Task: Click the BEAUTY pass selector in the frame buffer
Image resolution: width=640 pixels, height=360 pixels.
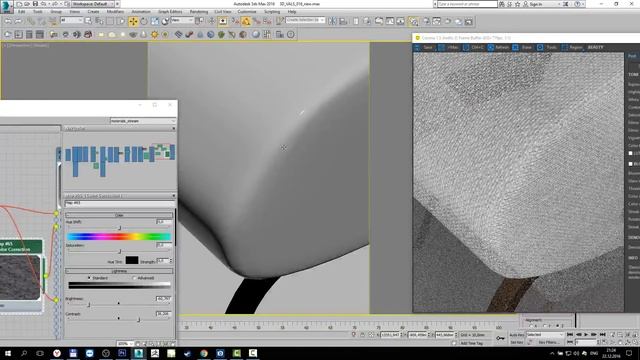Action: click(x=596, y=47)
